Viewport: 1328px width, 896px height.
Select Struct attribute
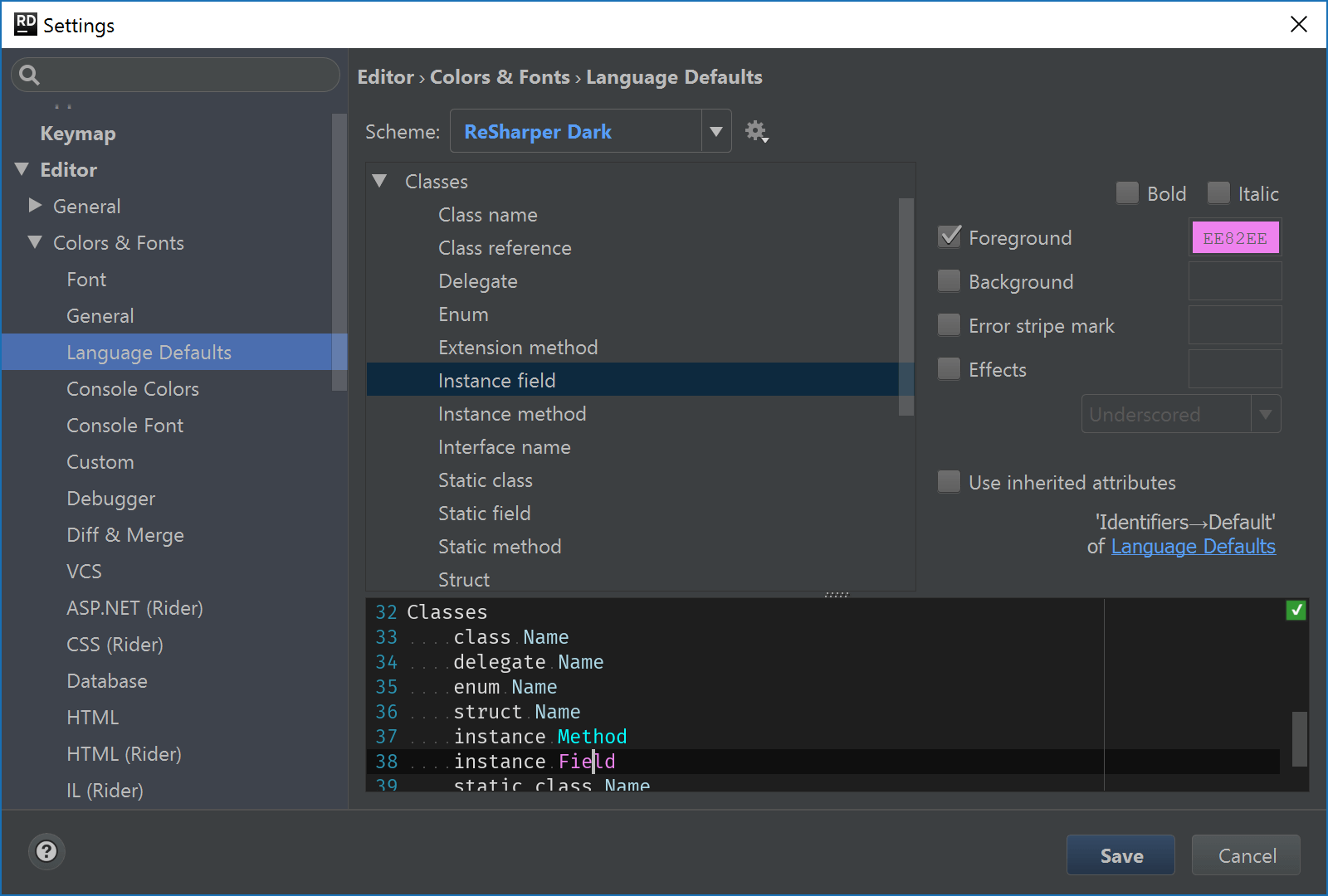click(x=464, y=580)
